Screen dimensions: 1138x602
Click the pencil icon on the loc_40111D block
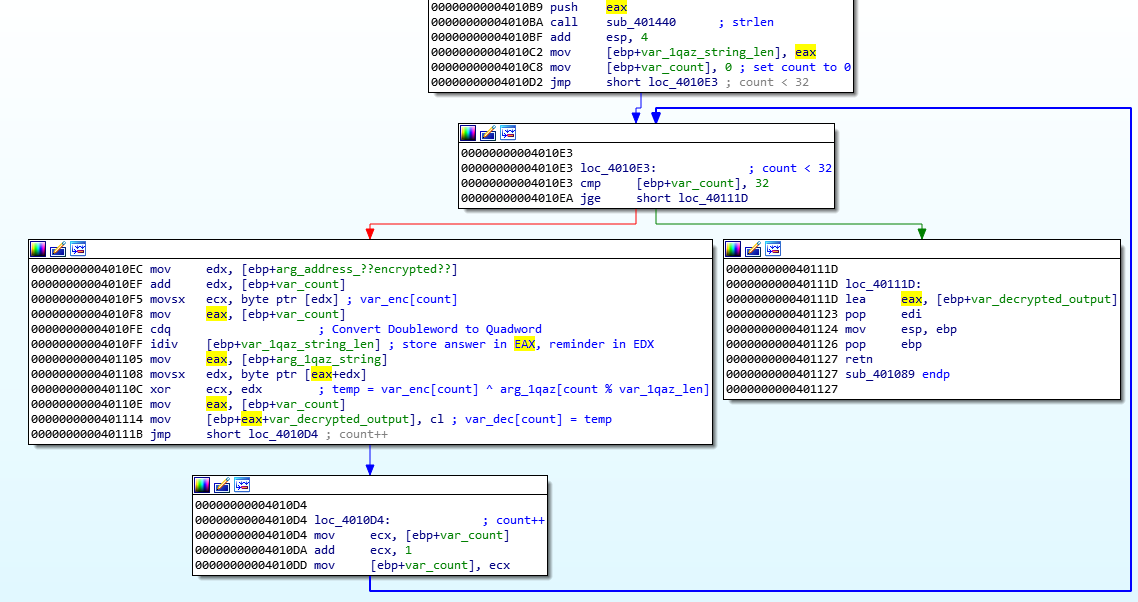pyautogui.click(x=753, y=249)
